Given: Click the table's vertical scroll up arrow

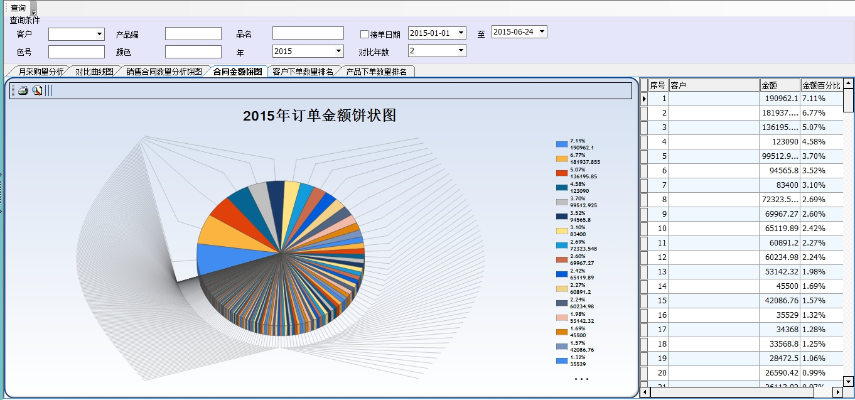Looking at the screenshot, I should tap(849, 86).
